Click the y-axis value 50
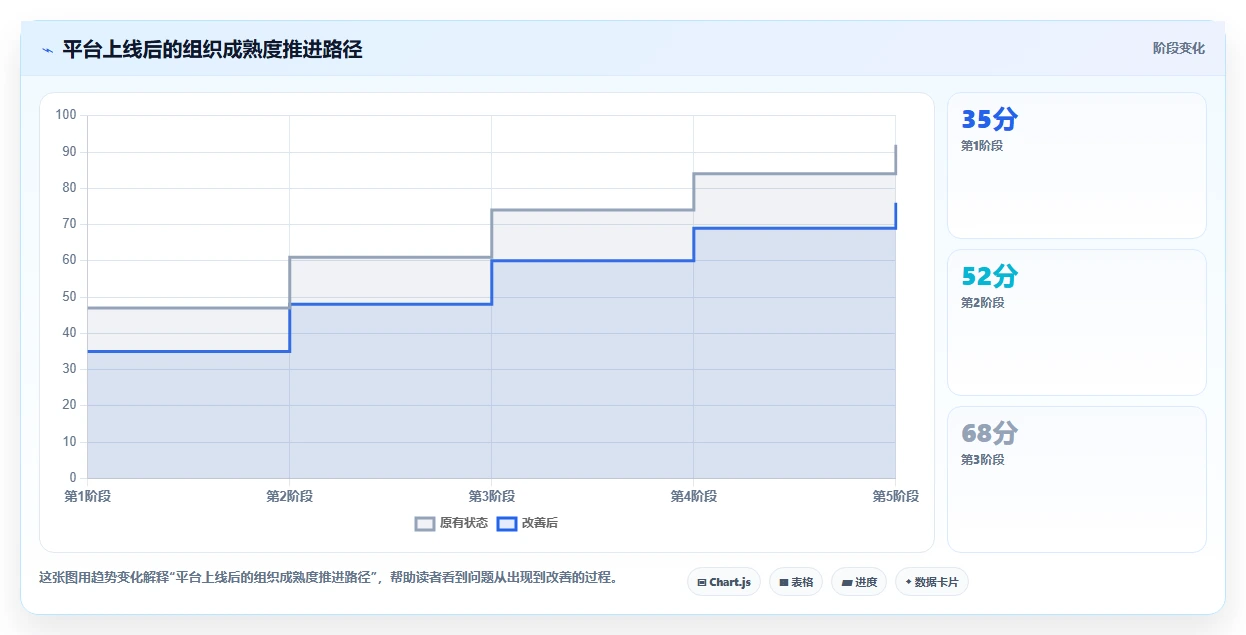Viewport: 1246px width, 635px height. (x=70, y=297)
